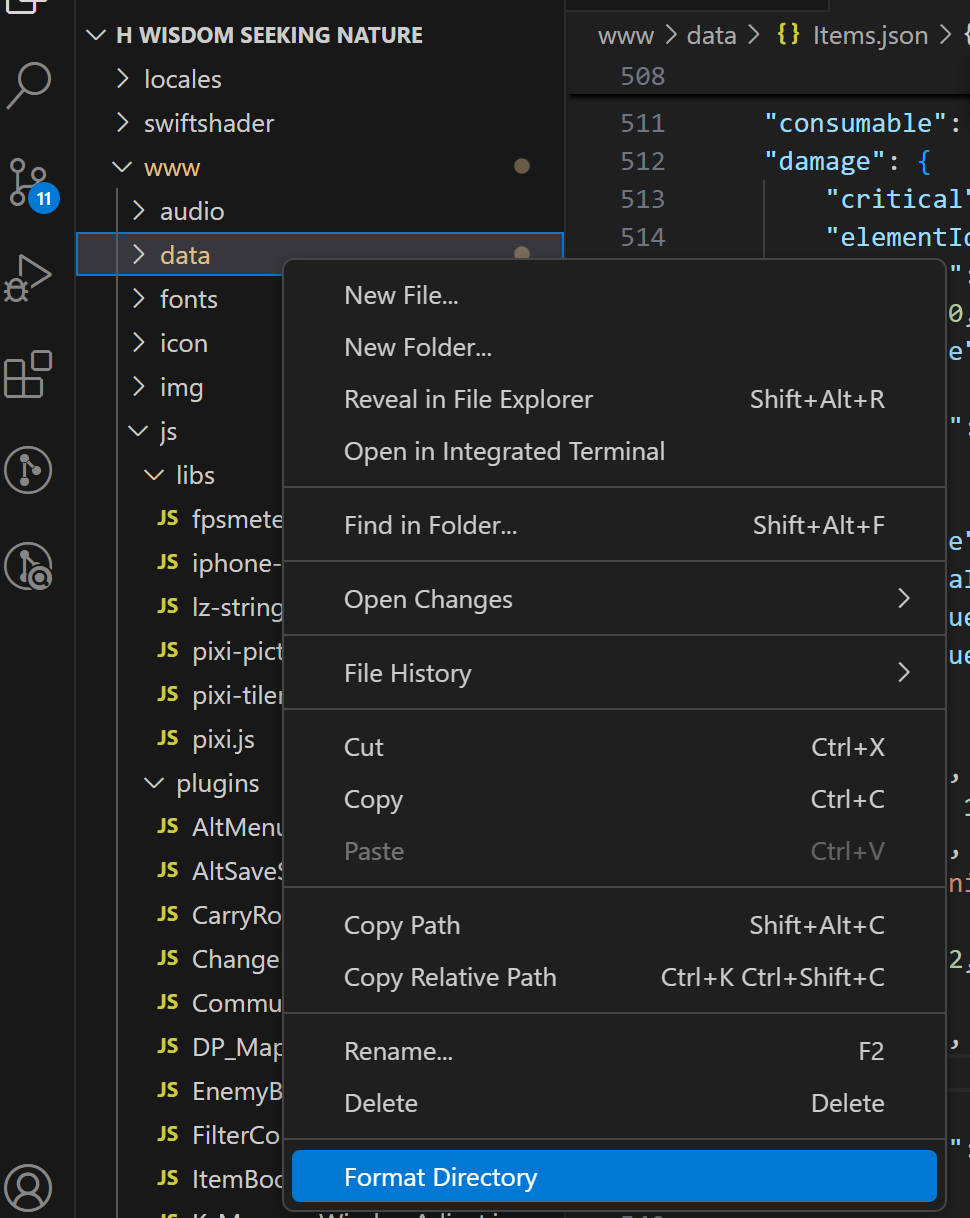Click the JS icon beside pixi.js
The width and height of the screenshot is (970, 1218).
[168, 739]
